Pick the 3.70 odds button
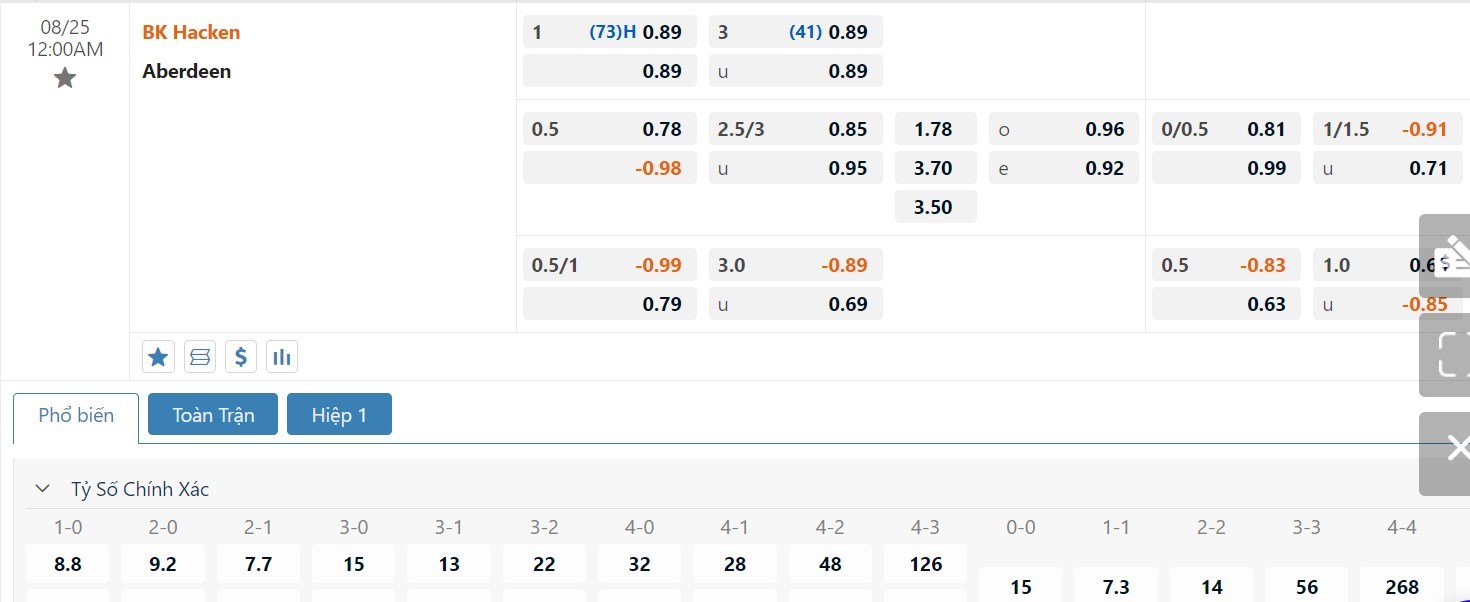Screen dimensions: 1470x602 point(934,168)
